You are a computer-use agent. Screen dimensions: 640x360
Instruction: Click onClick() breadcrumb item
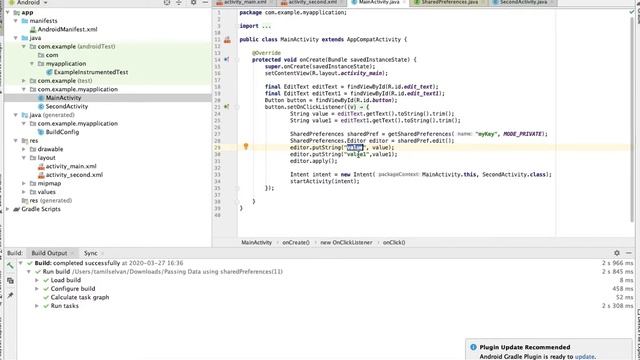click(394, 243)
